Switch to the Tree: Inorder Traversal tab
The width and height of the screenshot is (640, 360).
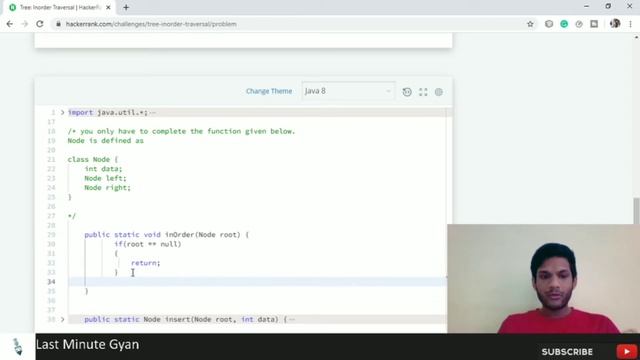tap(60, 7)
